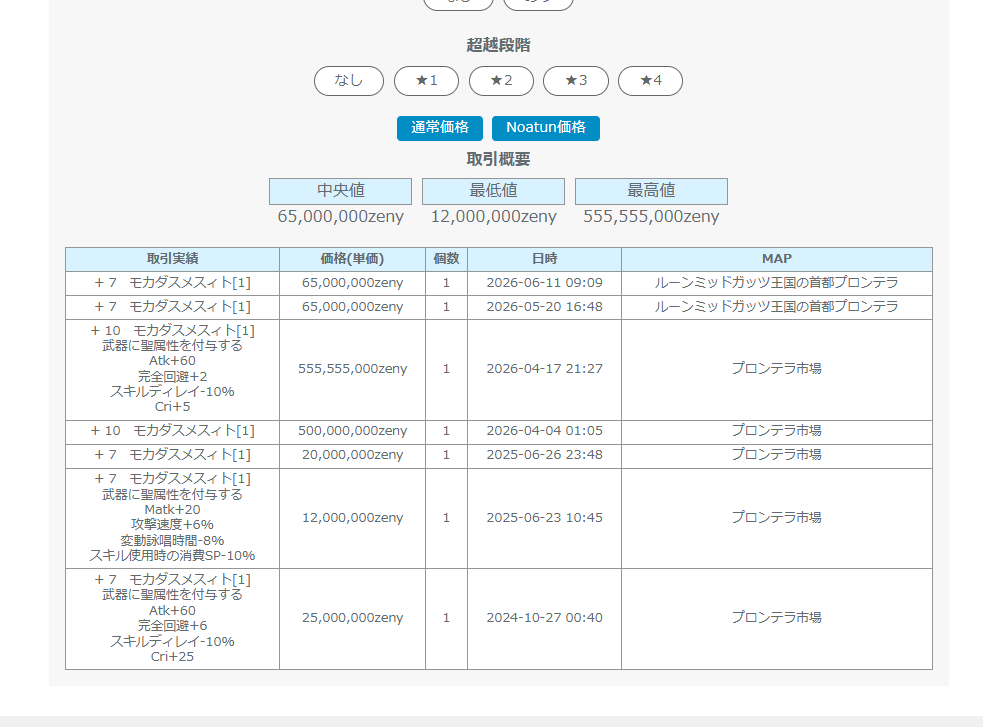
Task: Select the ★1 transcendence level
Action: (x=426, y=81)
